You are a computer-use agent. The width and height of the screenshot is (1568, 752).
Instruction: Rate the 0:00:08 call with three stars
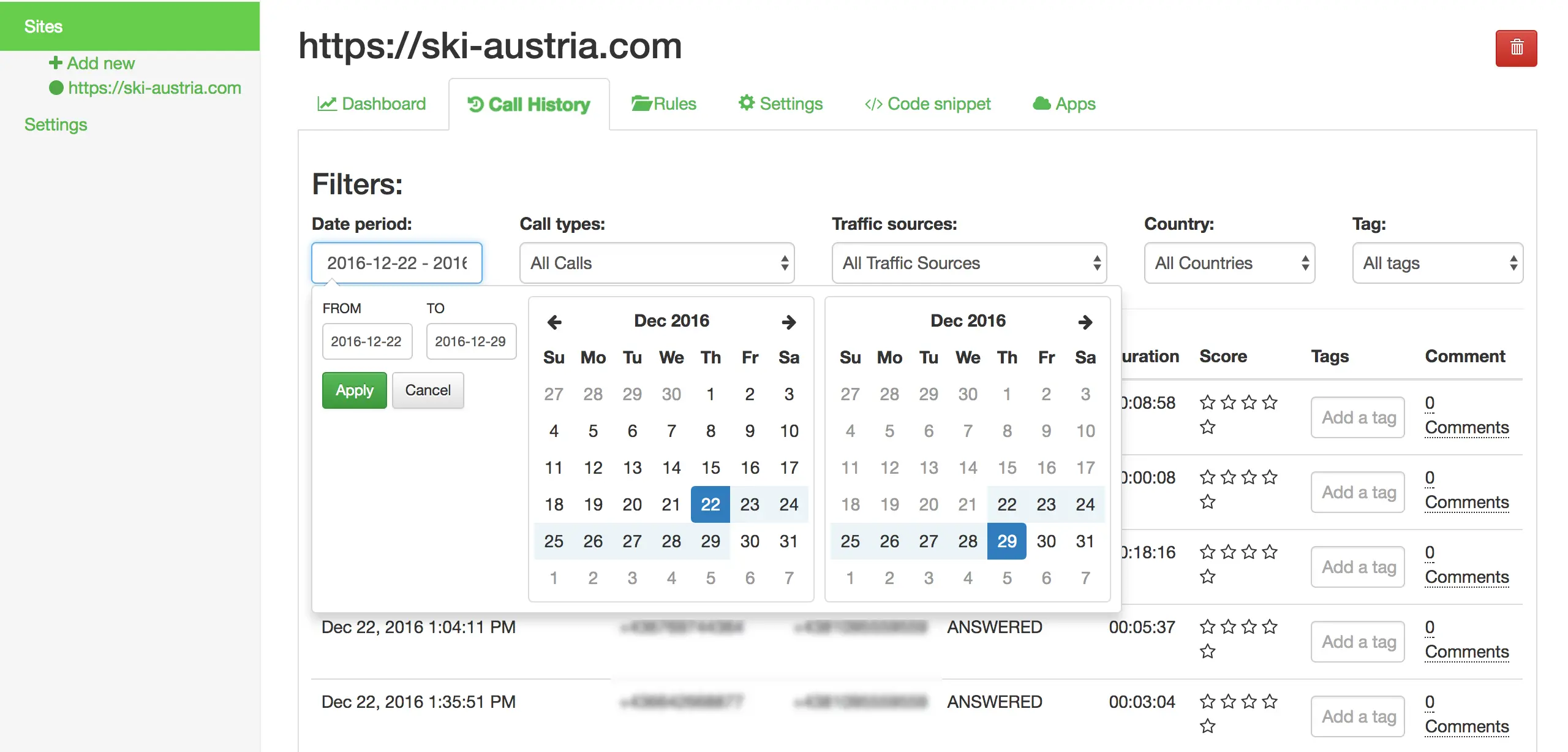point(1249,477)
